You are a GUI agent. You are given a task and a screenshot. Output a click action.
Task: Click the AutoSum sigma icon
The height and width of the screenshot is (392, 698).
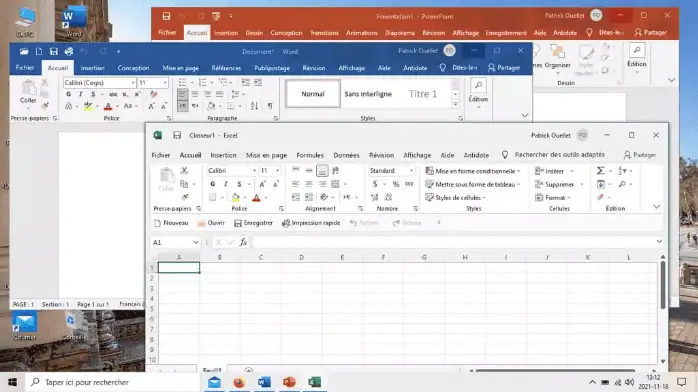point(600,171)
